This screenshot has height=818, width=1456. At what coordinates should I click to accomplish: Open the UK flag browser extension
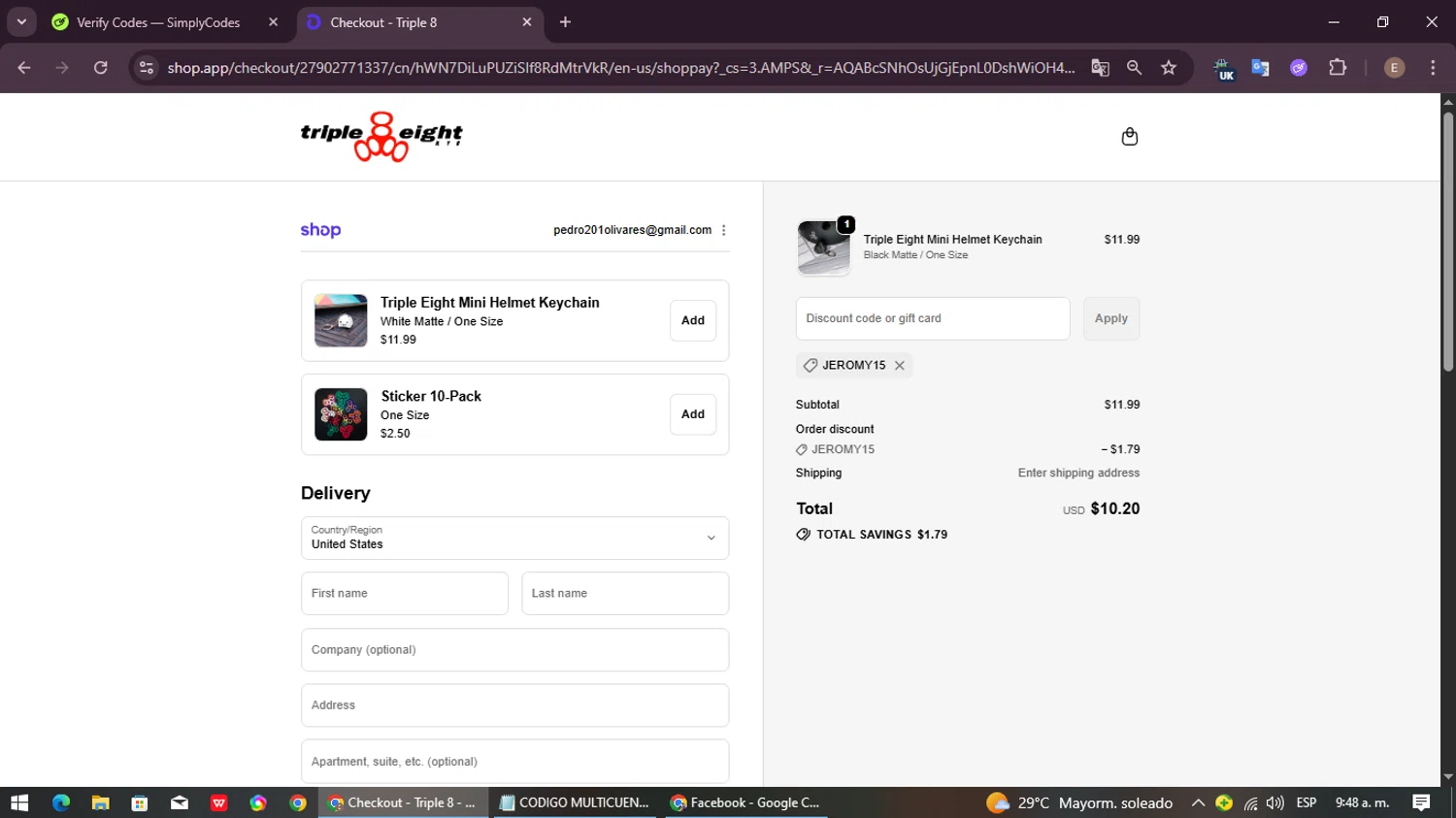tap(1223, 68)
